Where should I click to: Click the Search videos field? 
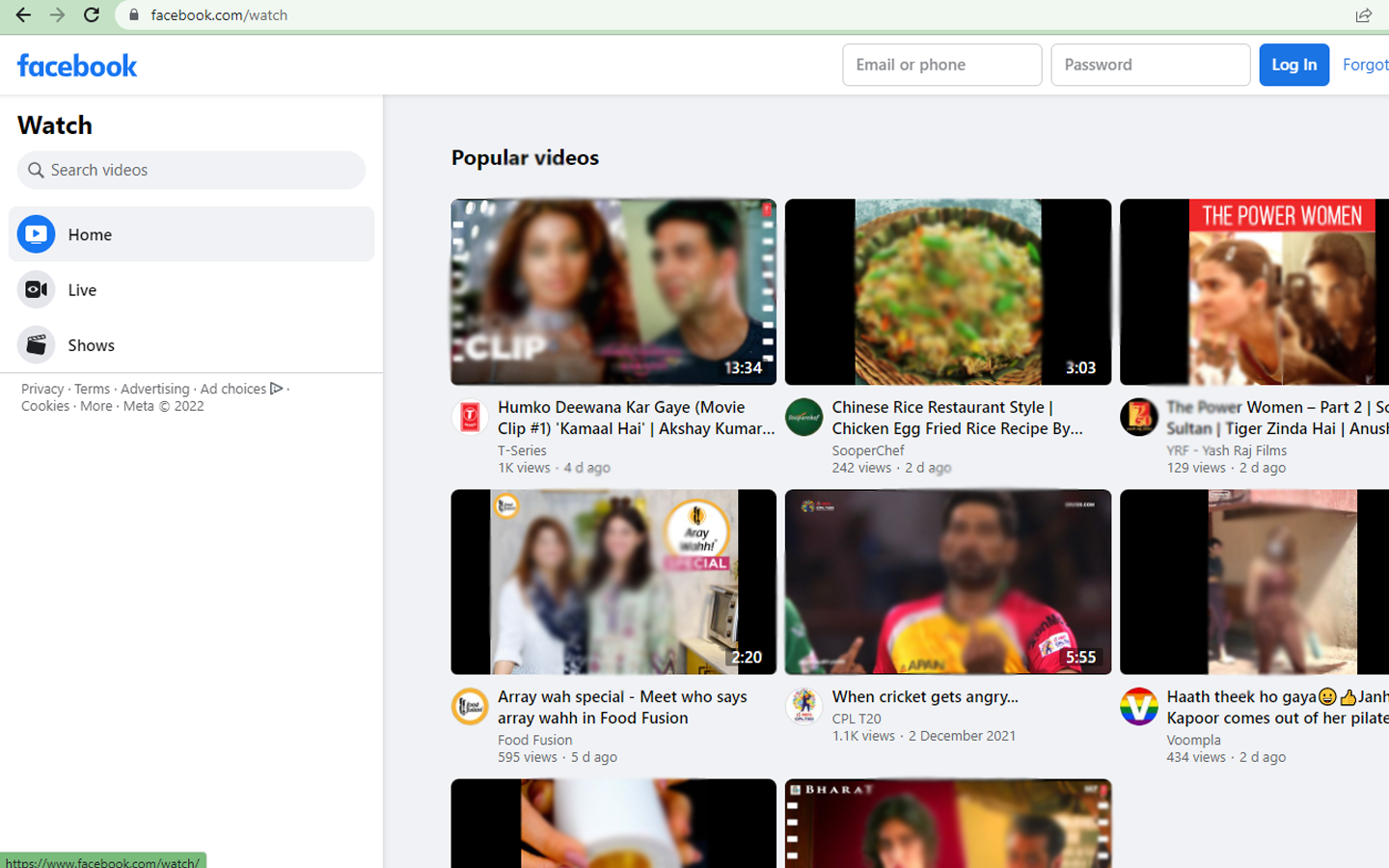click(191, 170)
